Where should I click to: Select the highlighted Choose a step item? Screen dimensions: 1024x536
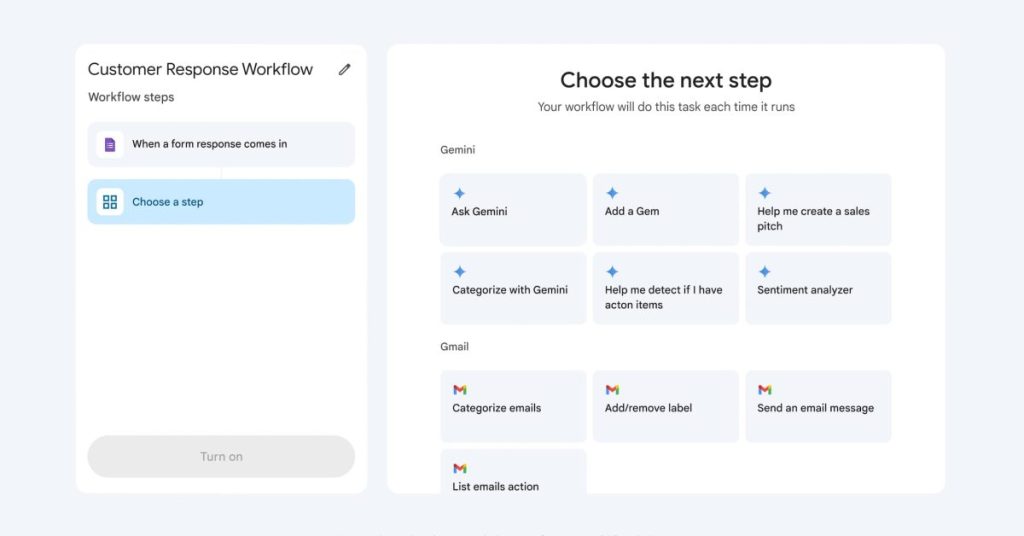pos(221,202)
